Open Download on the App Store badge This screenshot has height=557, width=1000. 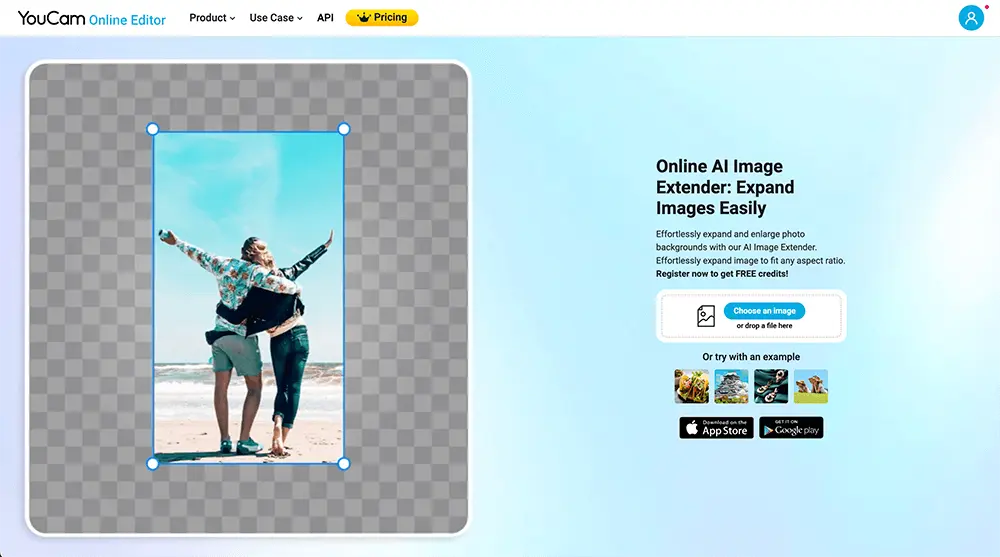(716, 427)
